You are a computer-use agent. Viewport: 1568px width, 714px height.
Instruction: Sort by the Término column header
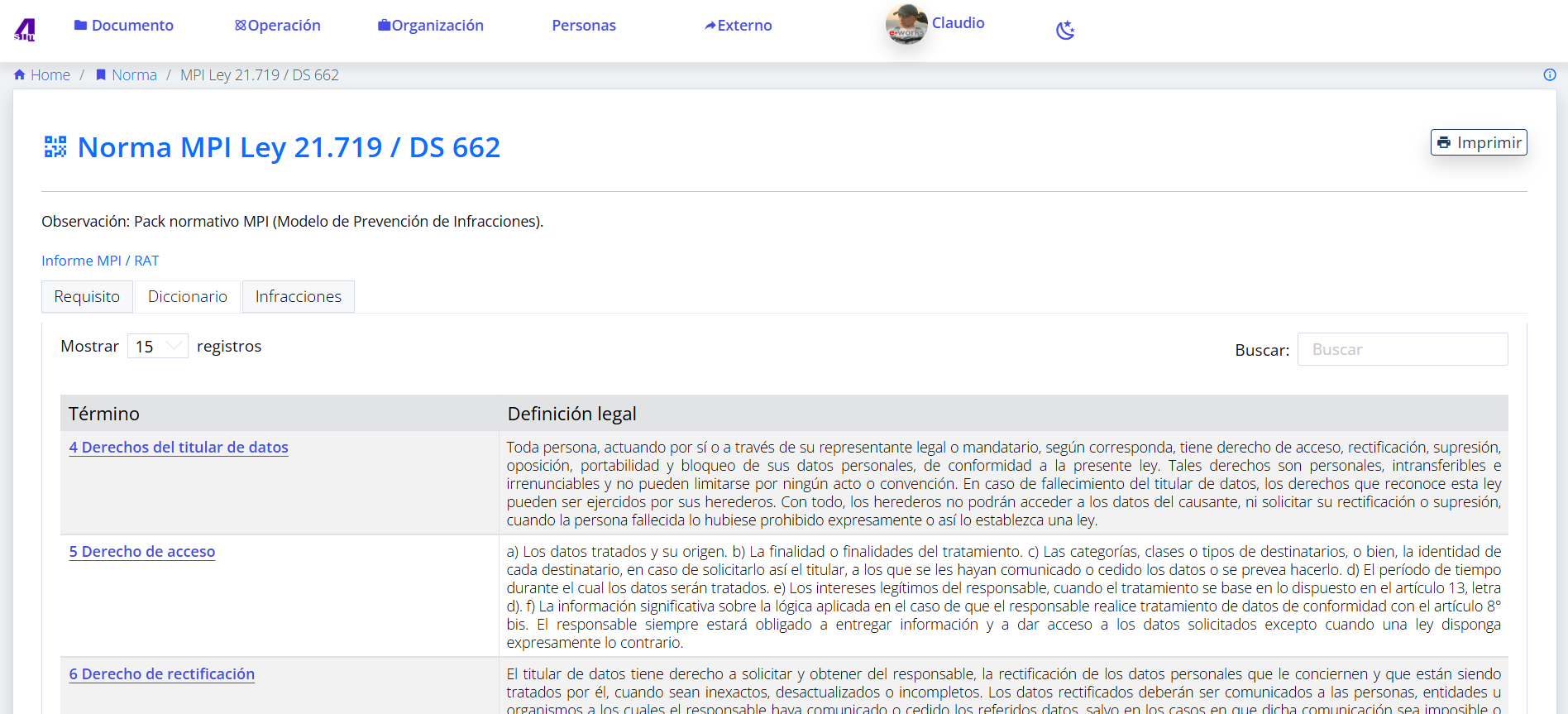click(x=280, y=413)
